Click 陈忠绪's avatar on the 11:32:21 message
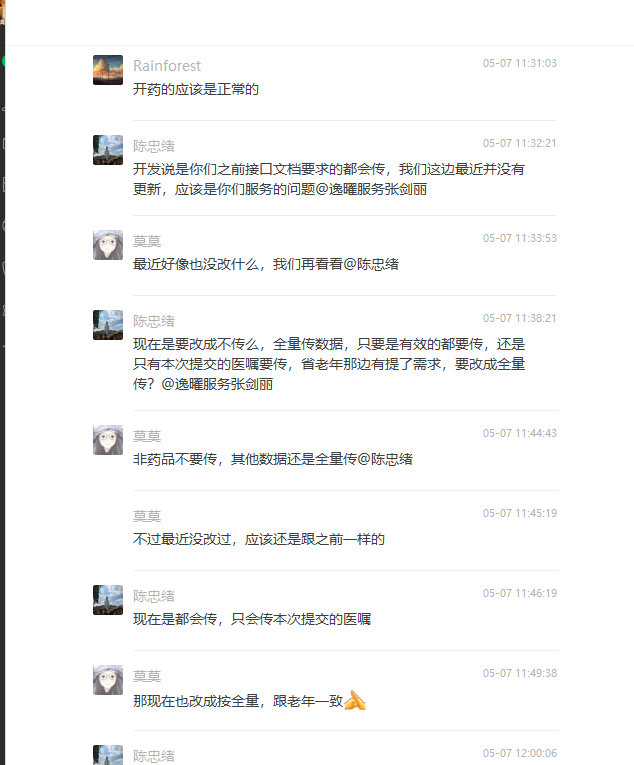Viewport: 634px width, 765px height. click(x=108, y=150)
